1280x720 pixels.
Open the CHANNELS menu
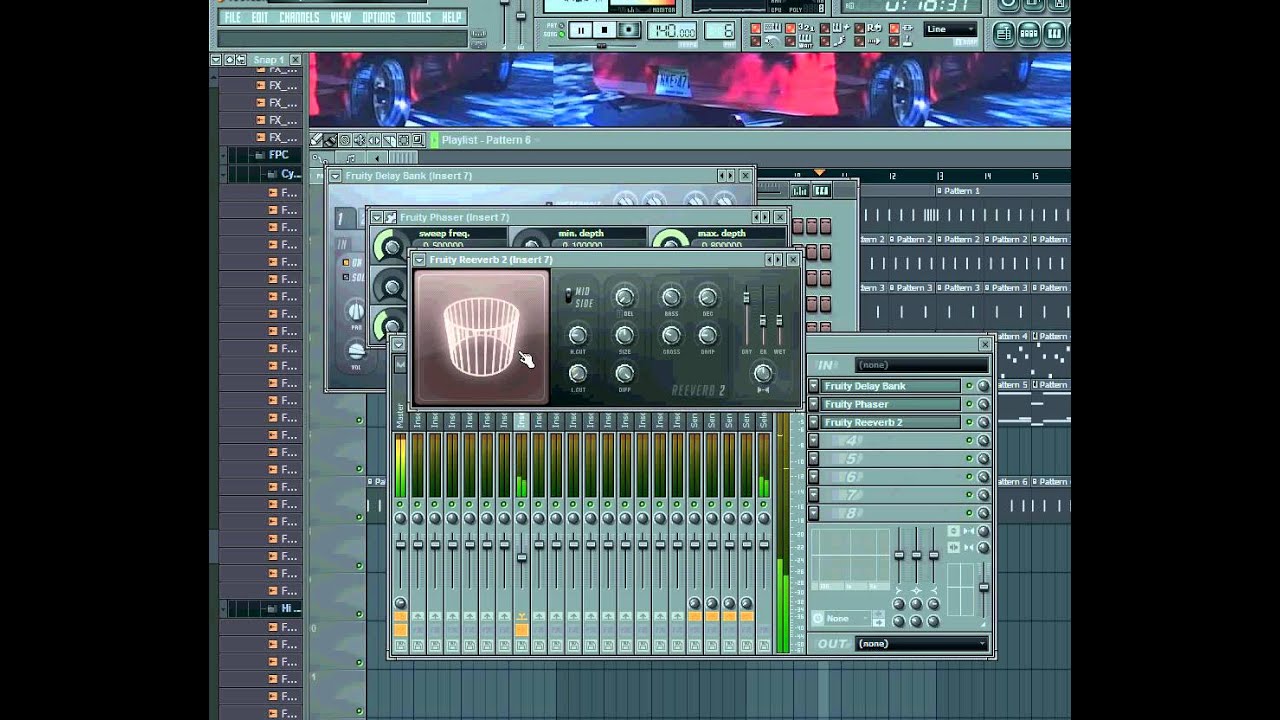(x=299, y=18)
